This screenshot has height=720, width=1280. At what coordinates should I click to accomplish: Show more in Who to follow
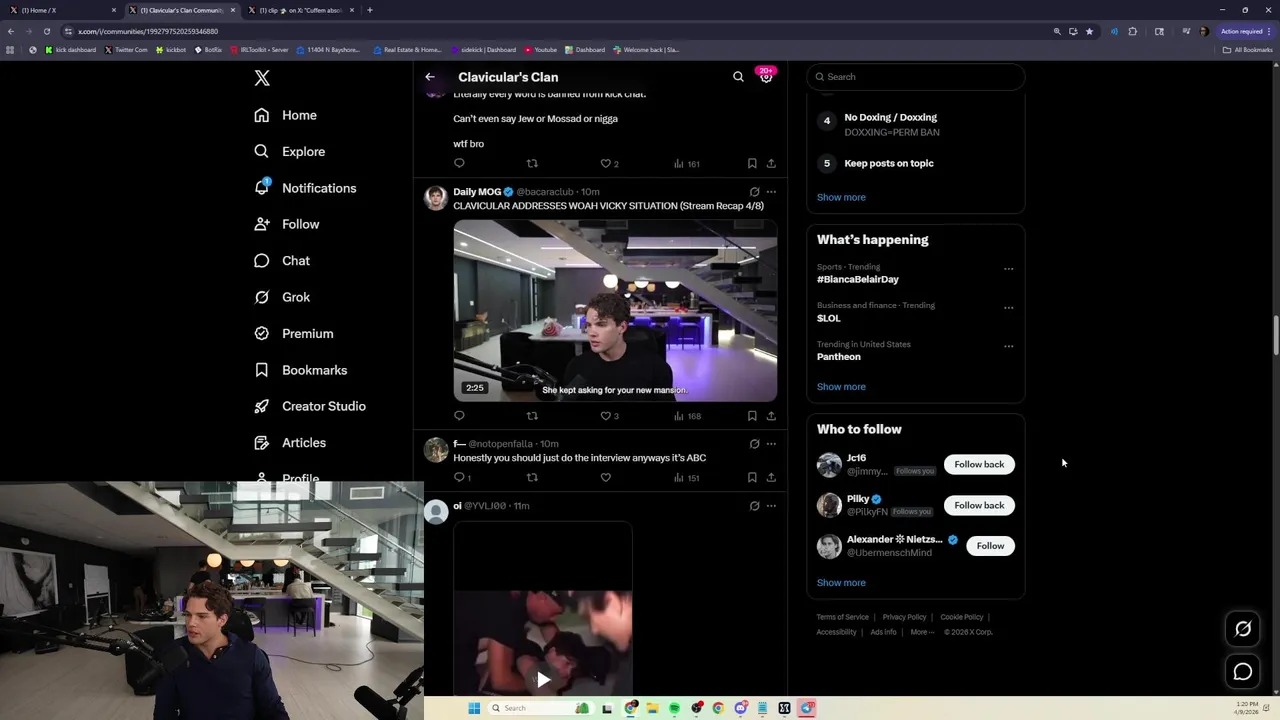(841, 583)
